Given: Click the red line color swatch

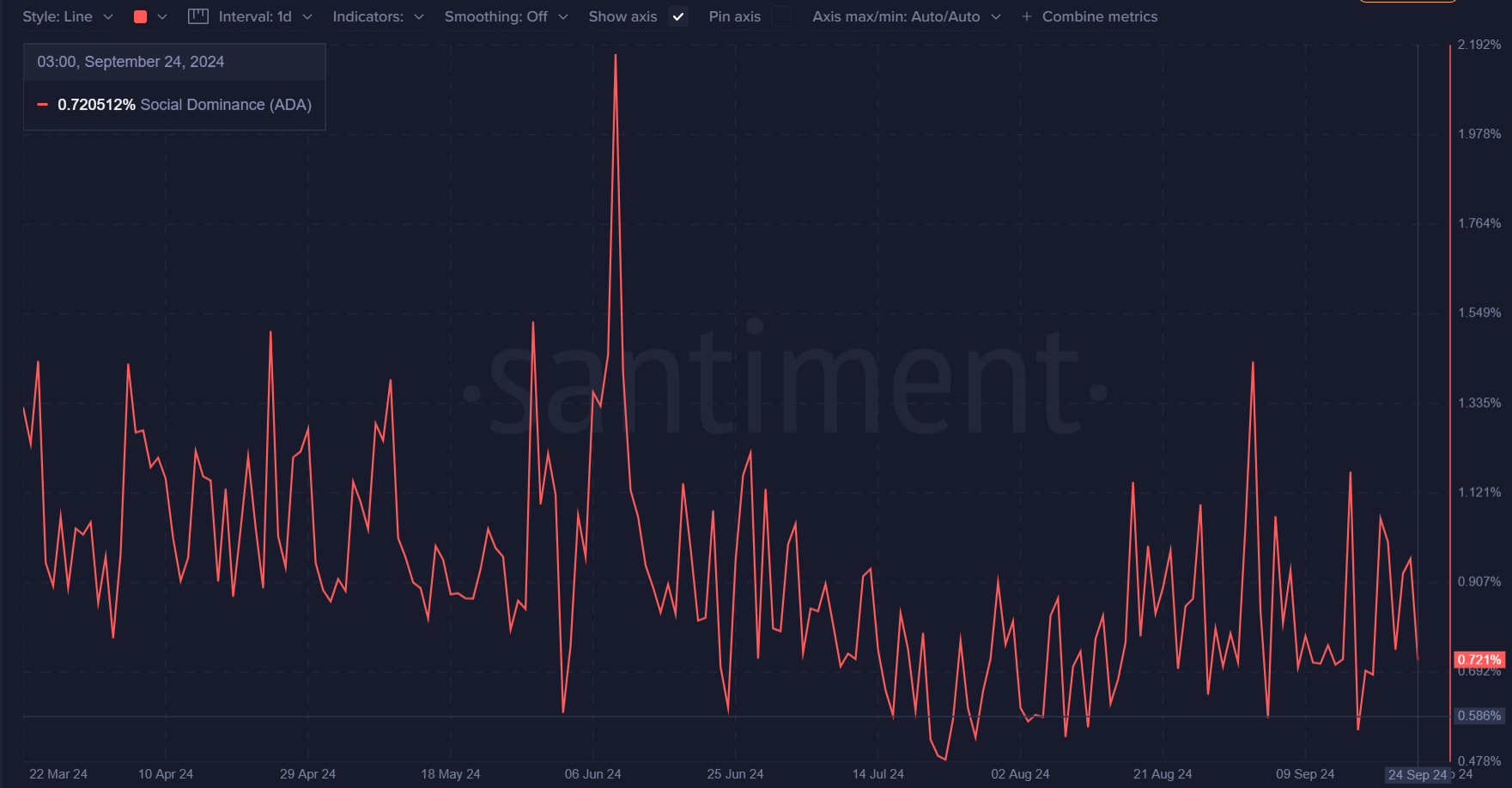Looking at the screenshot, I should (x=141, y=16).
